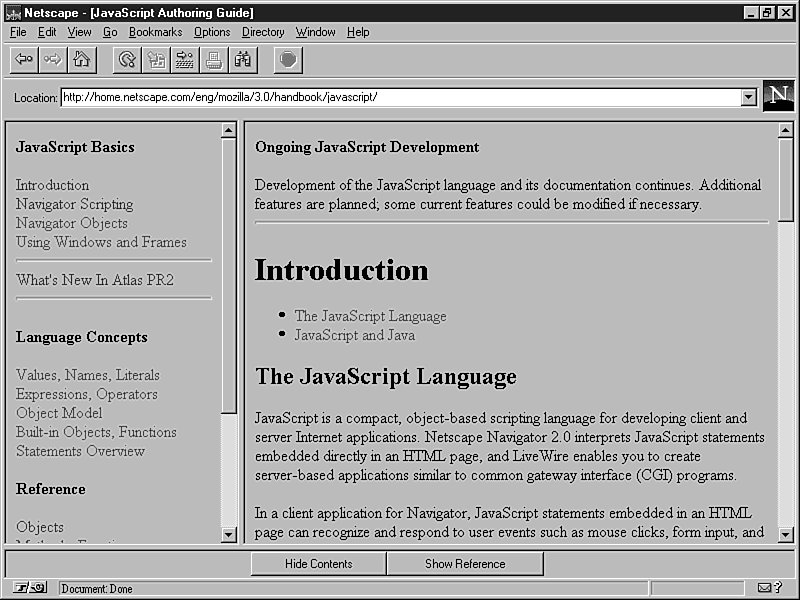Go to the Home page icon
Image resolution: width=800 pixels, height=600 pixels.
click(x=81, y=60)
